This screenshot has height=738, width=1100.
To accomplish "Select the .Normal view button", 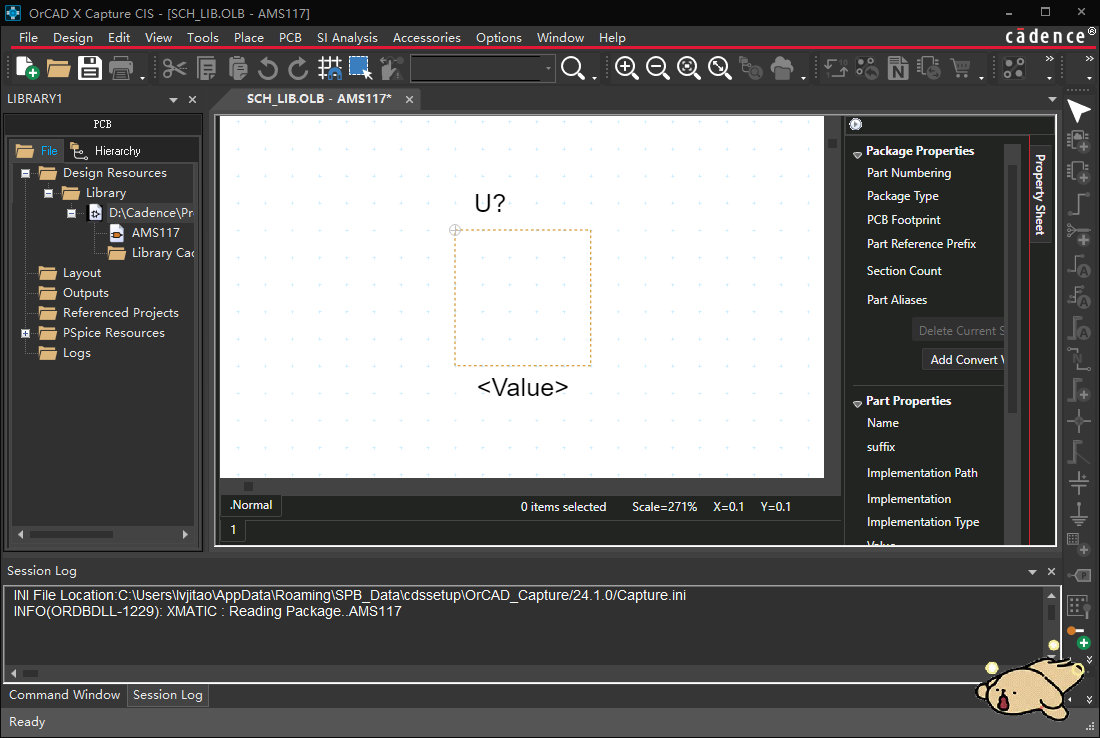I will 251,505.
